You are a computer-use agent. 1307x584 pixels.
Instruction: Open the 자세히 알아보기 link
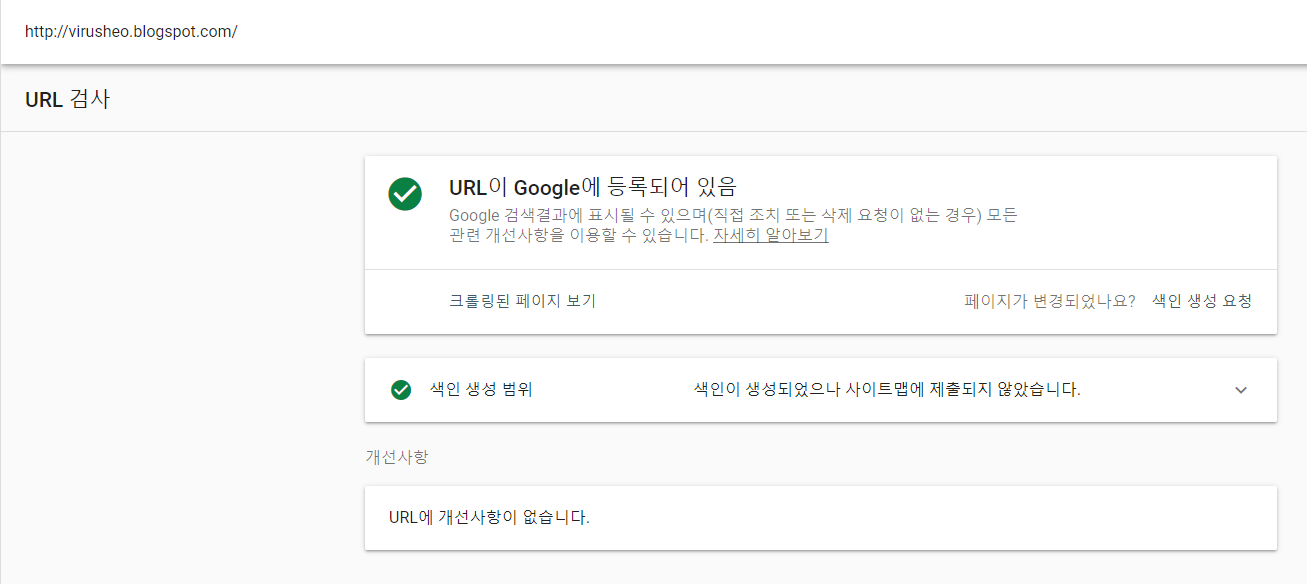point(770,237)
